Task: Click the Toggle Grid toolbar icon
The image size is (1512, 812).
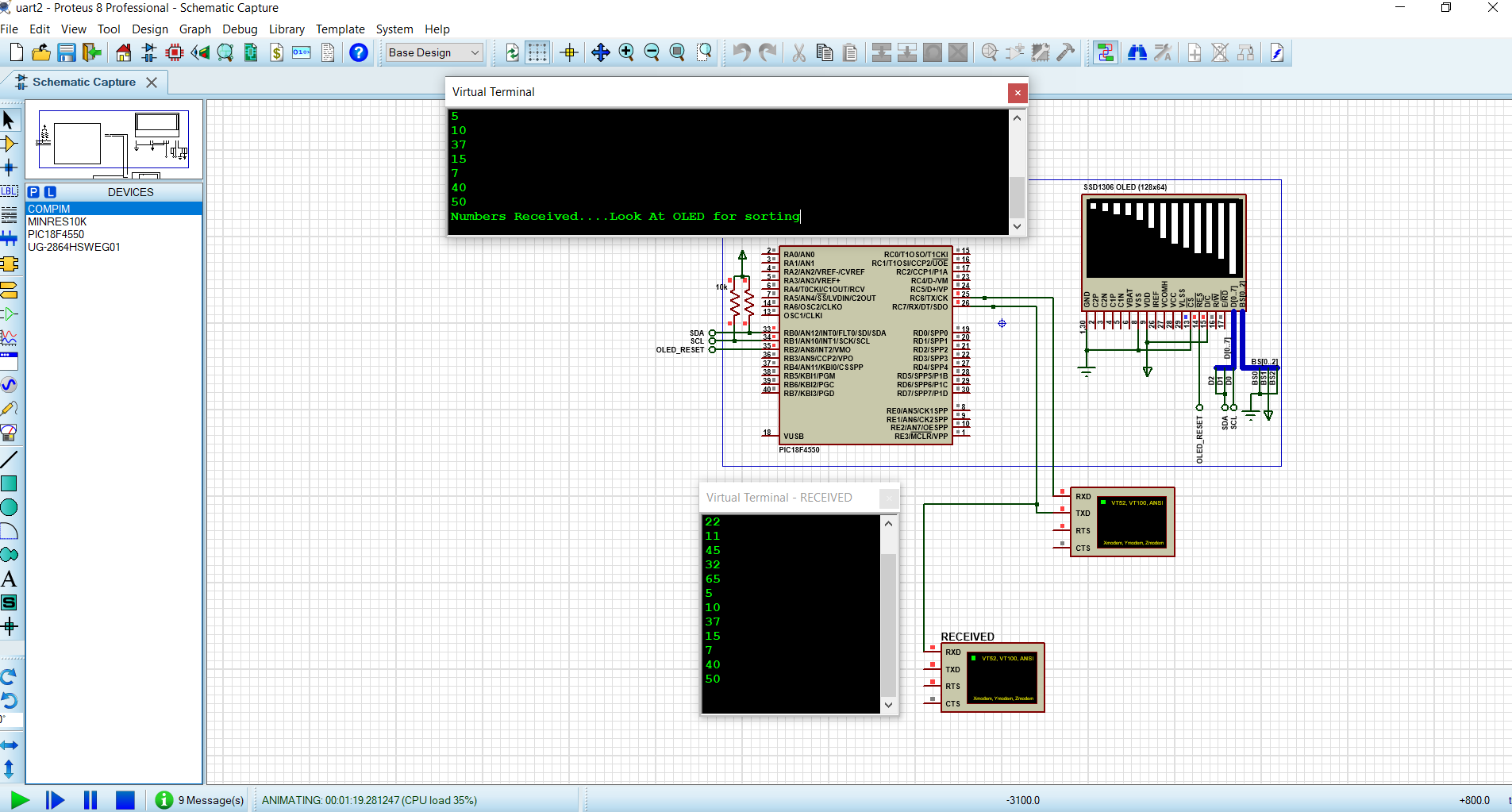Action: (537, 52)
